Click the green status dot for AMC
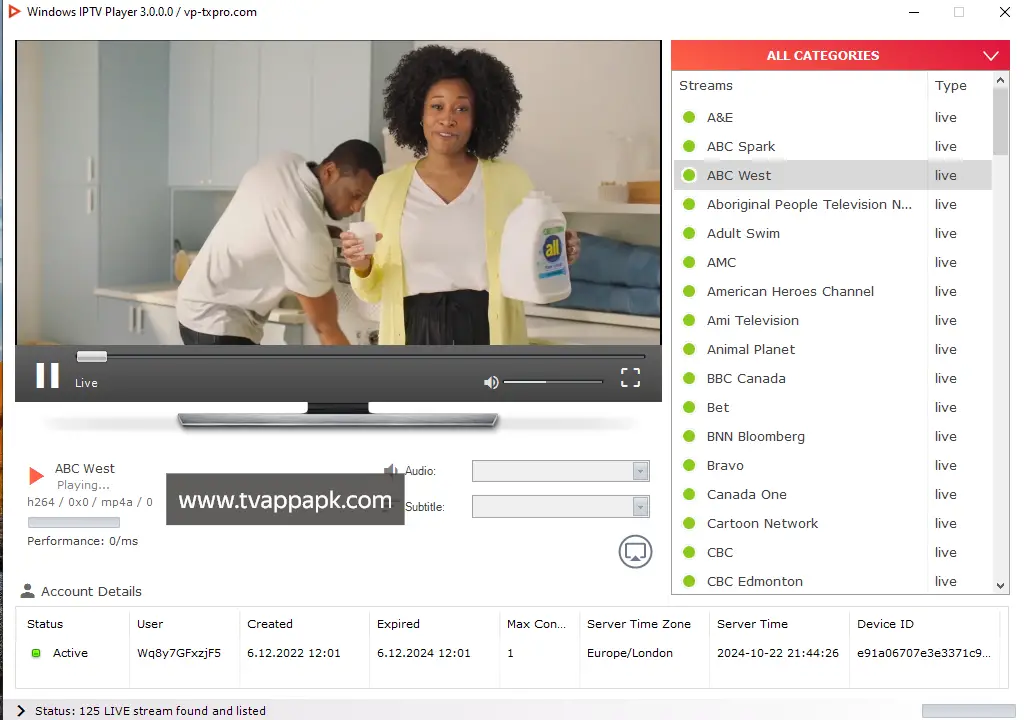Image resolution: width=1026 pixels, height=720 pixels. pyautogui.click(x=689, y=262)
